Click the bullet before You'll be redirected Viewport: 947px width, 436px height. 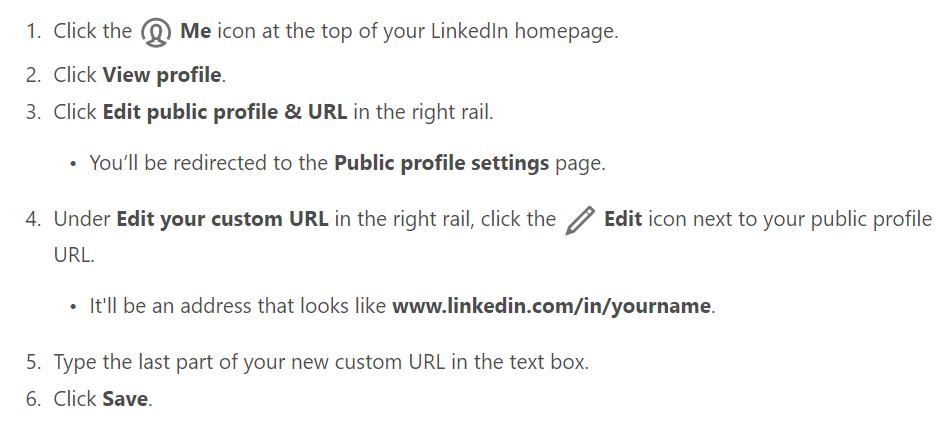(x=73, y=164)
